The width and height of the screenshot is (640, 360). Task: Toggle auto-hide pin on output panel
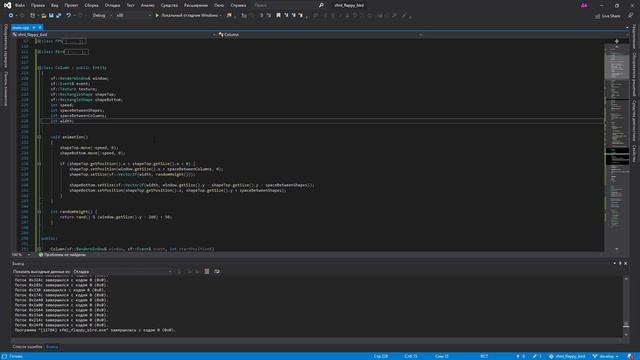[x=620, y=264]
